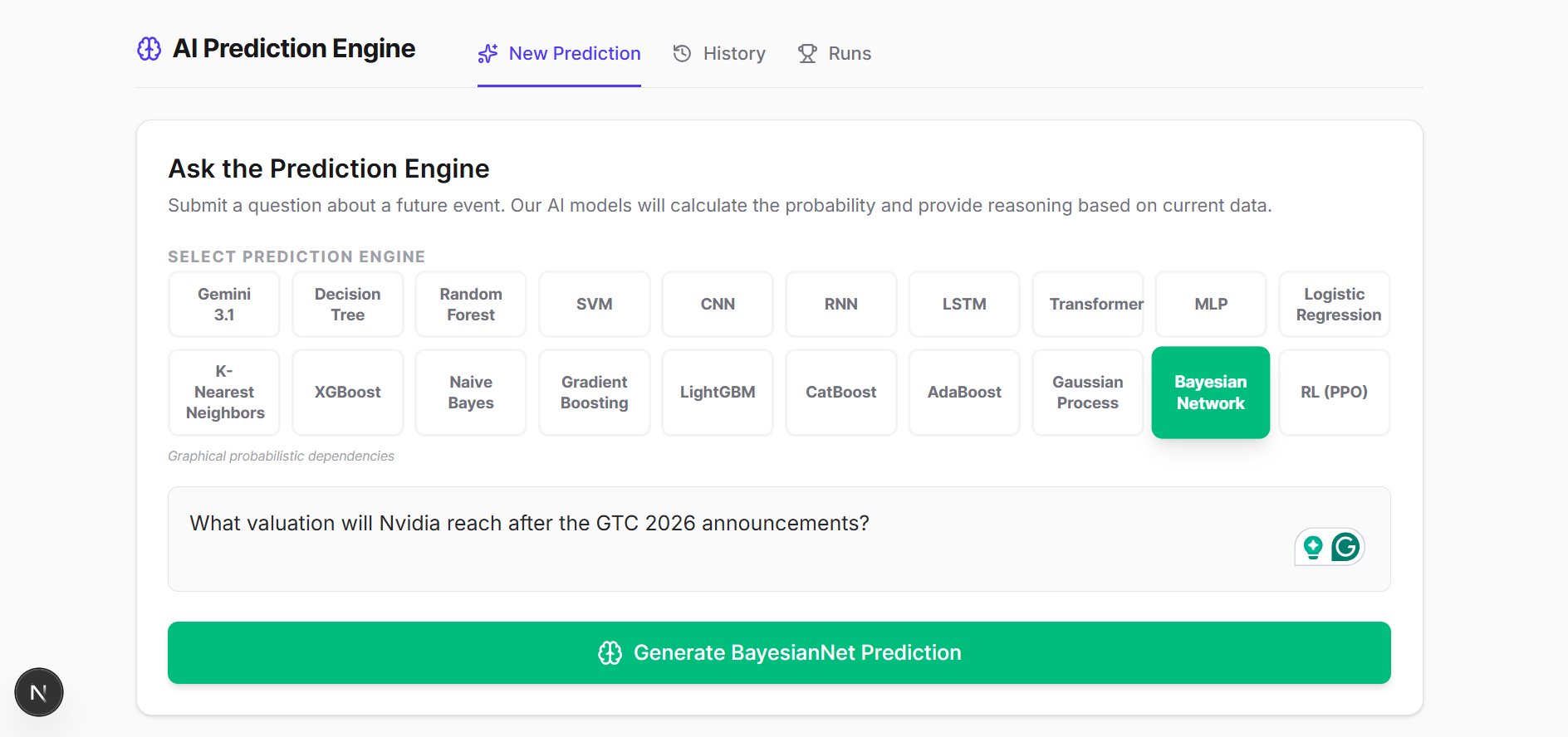Switch to the Runs tab
The image size is (1568, 737).
pos(835,54)
